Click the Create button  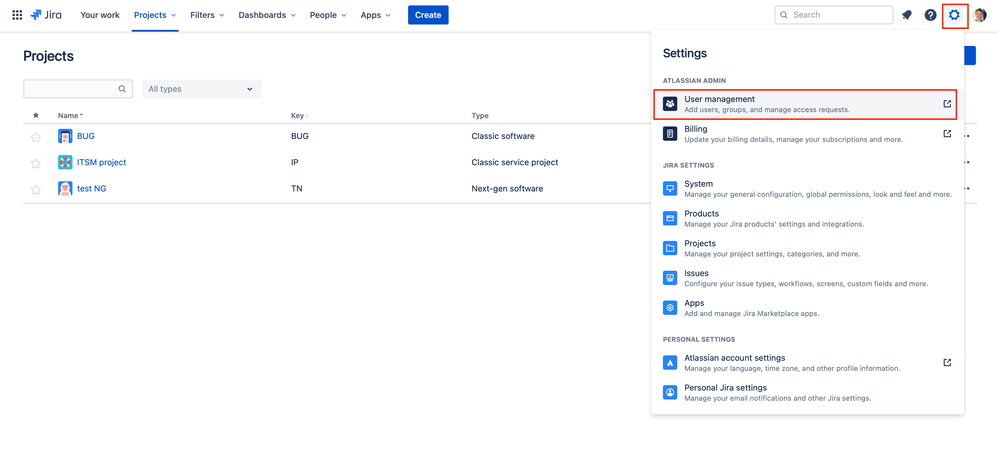pos(428,15)
